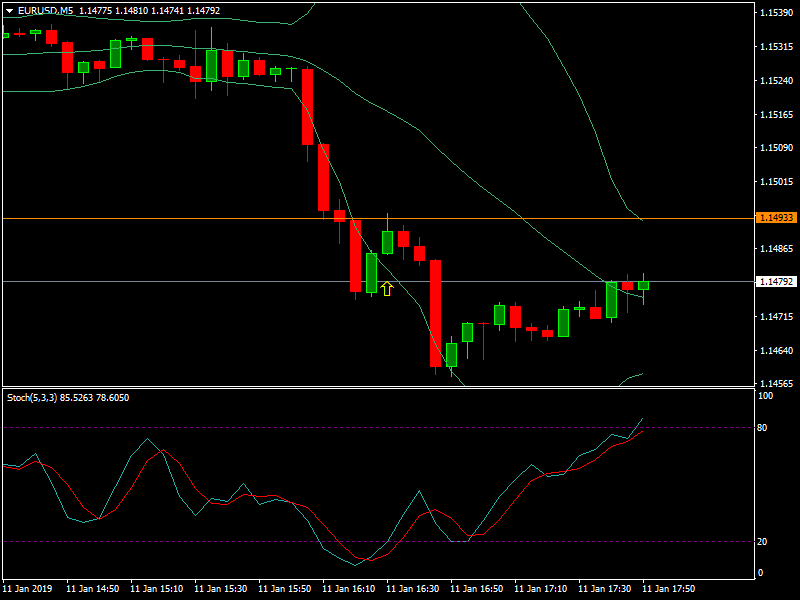Click the 1.14565 price scale label

776,384
